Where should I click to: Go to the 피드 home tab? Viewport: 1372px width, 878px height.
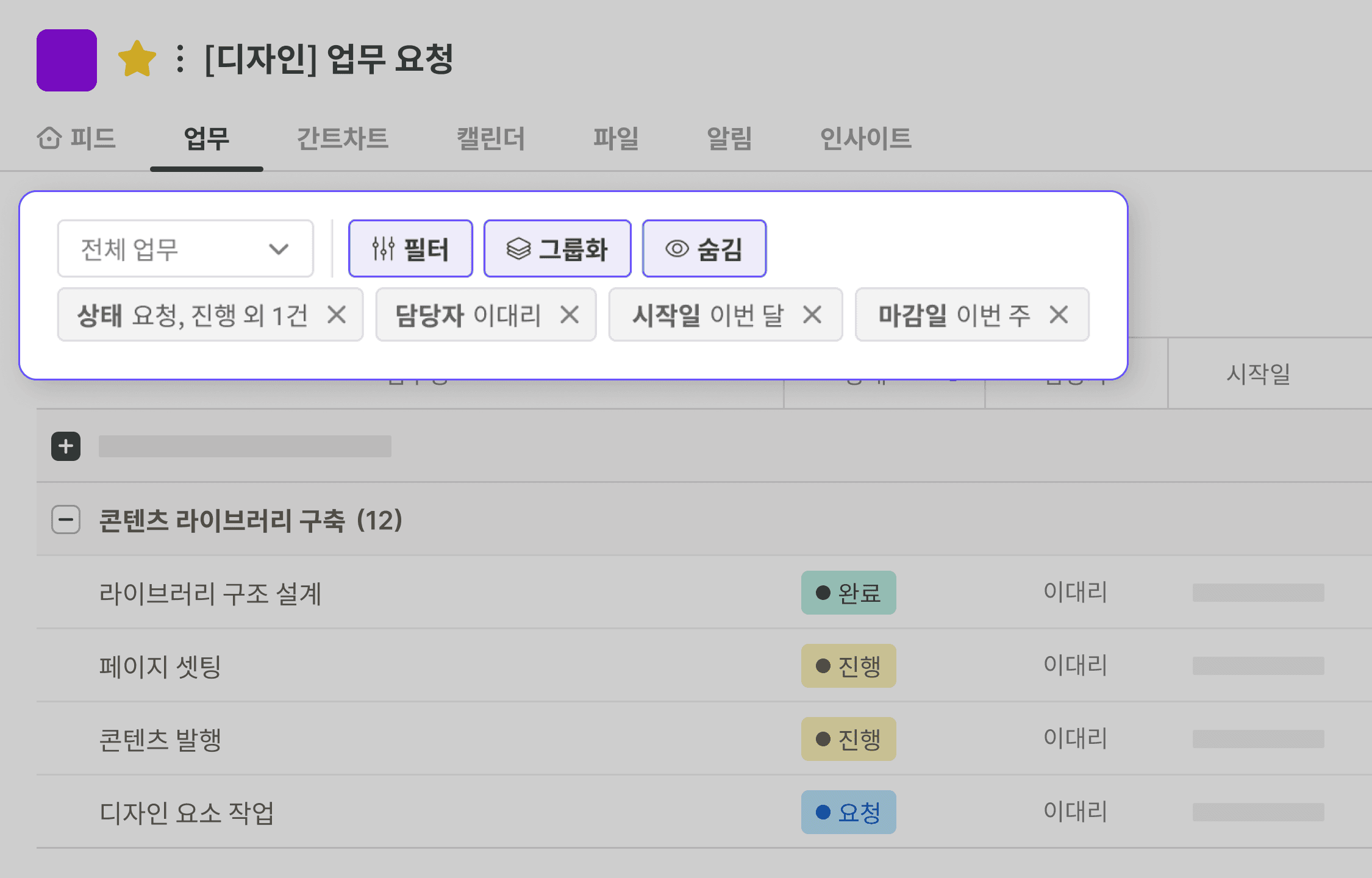coord(77,138)
